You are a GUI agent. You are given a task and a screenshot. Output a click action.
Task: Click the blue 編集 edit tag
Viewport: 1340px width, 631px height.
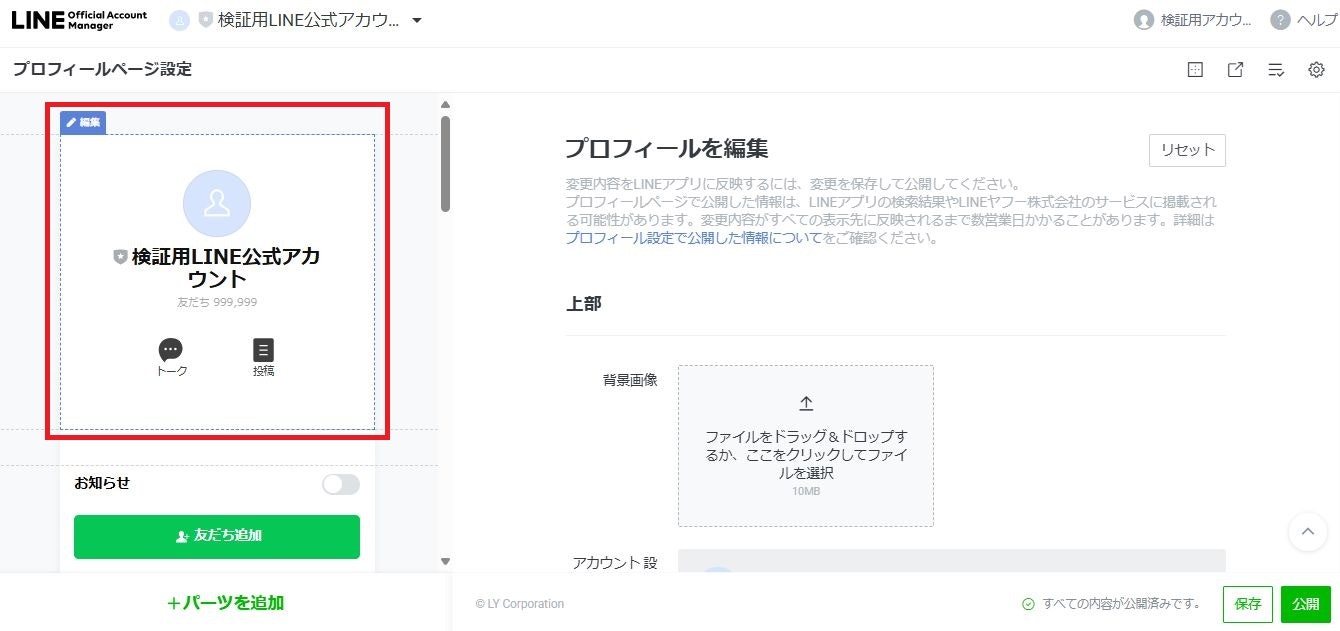pos(83,122)
